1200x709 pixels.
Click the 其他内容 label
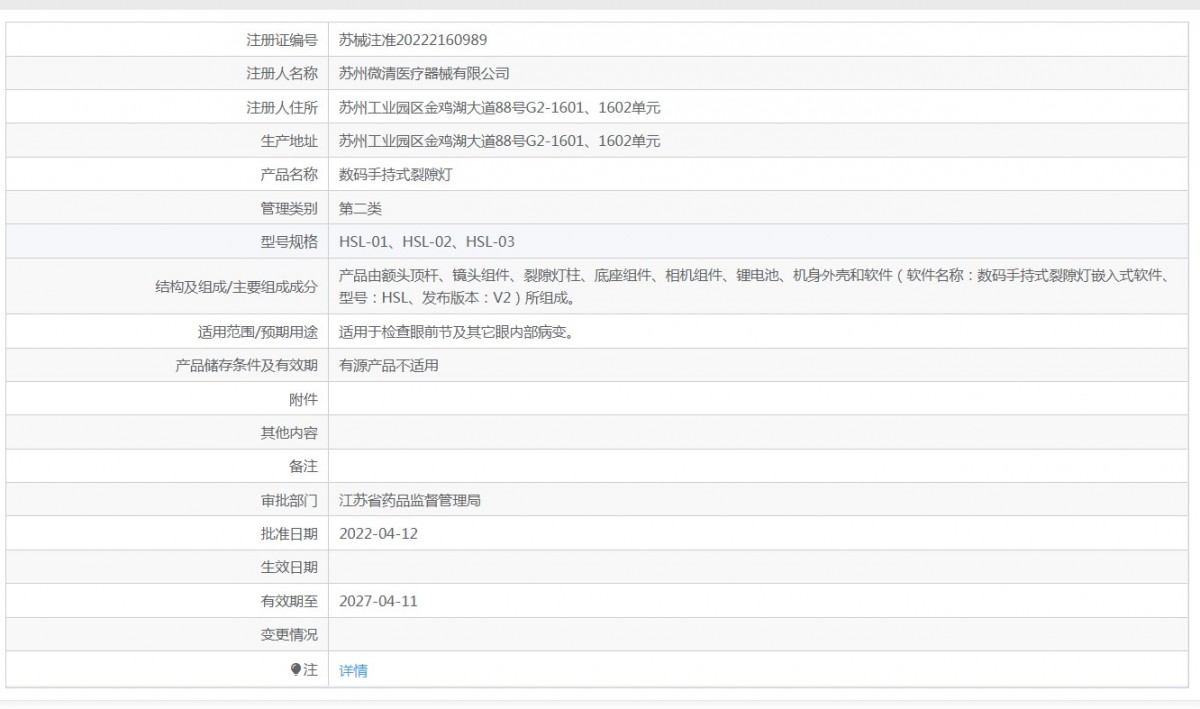coord(289,433)
